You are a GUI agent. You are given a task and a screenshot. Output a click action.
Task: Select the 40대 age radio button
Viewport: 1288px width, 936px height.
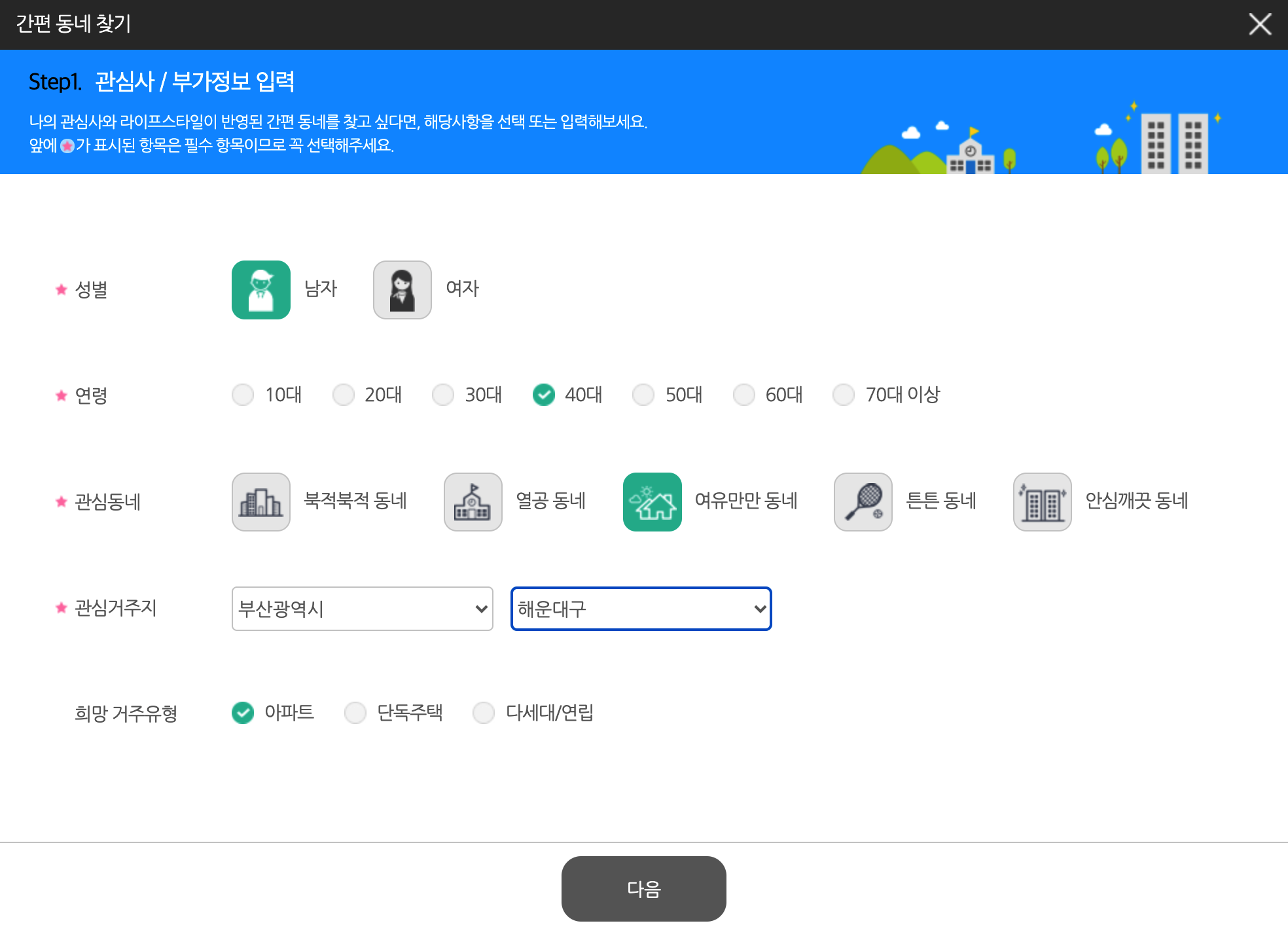[x=543, y=395]
